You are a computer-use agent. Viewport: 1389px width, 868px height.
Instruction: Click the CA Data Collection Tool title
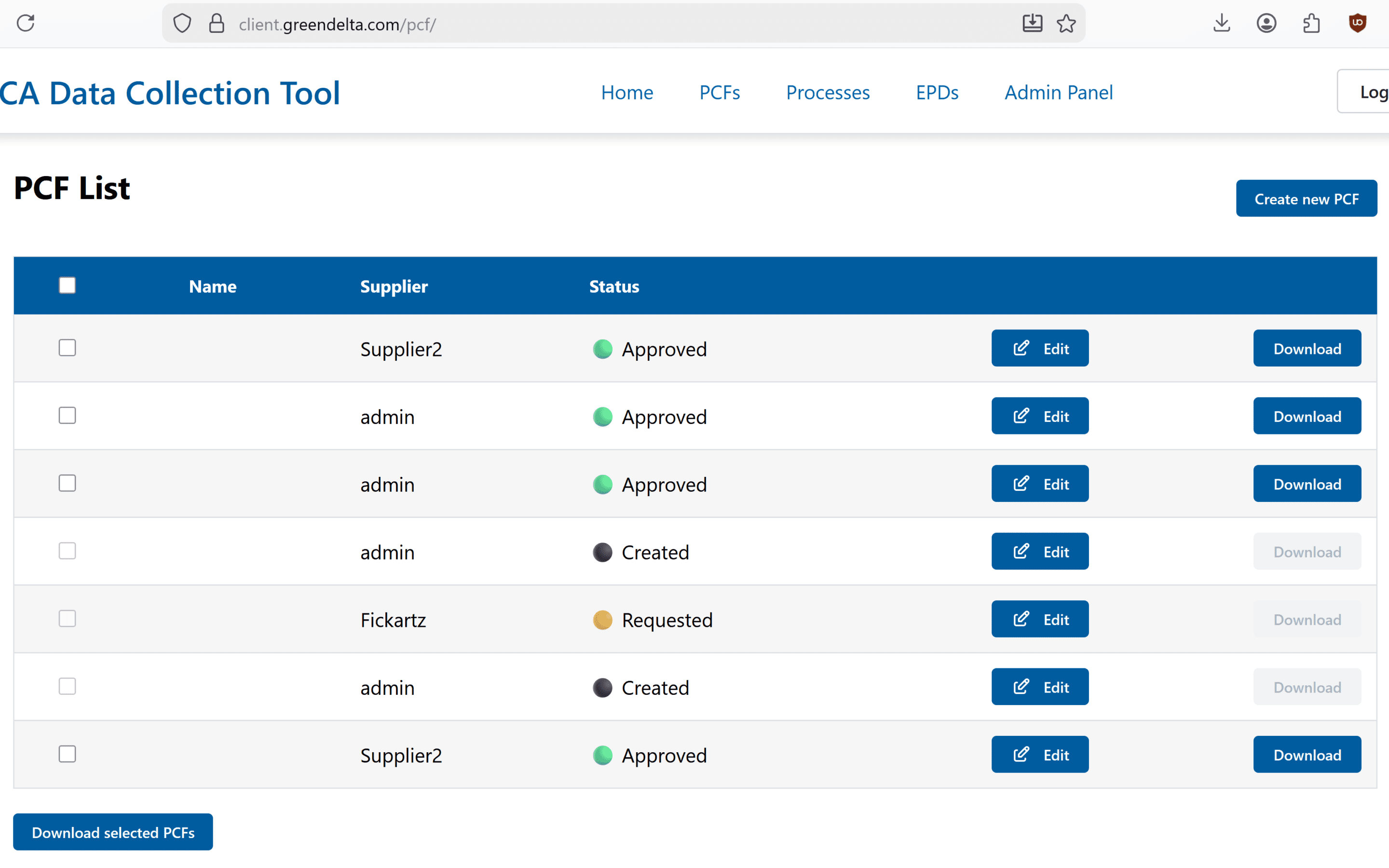pyautogui.click(x=170, y=93)
